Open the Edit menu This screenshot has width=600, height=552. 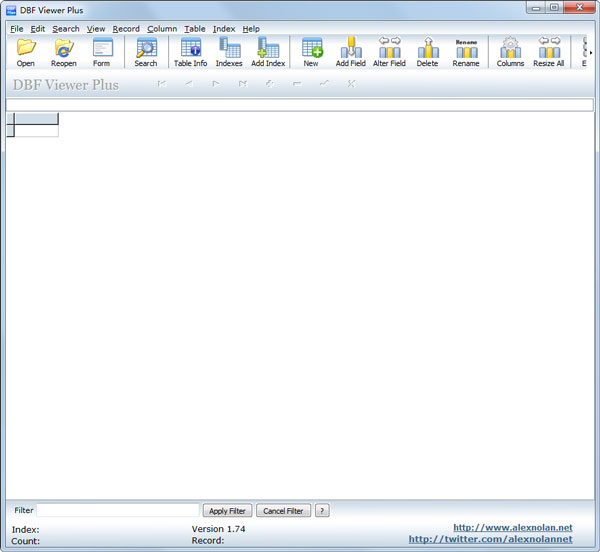tap(38, 29)
